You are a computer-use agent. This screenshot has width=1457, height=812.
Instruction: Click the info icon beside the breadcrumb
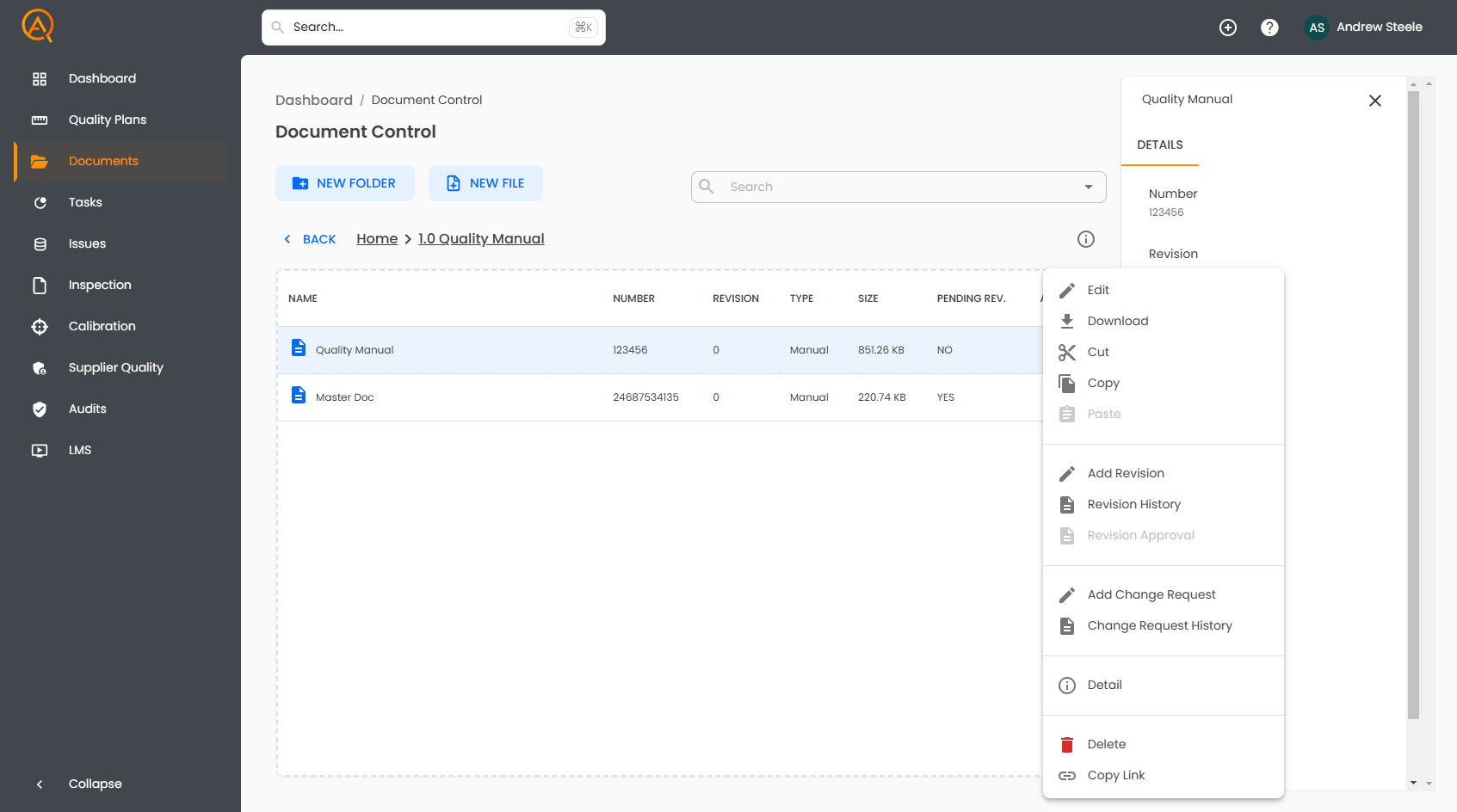pos(1086,239)
